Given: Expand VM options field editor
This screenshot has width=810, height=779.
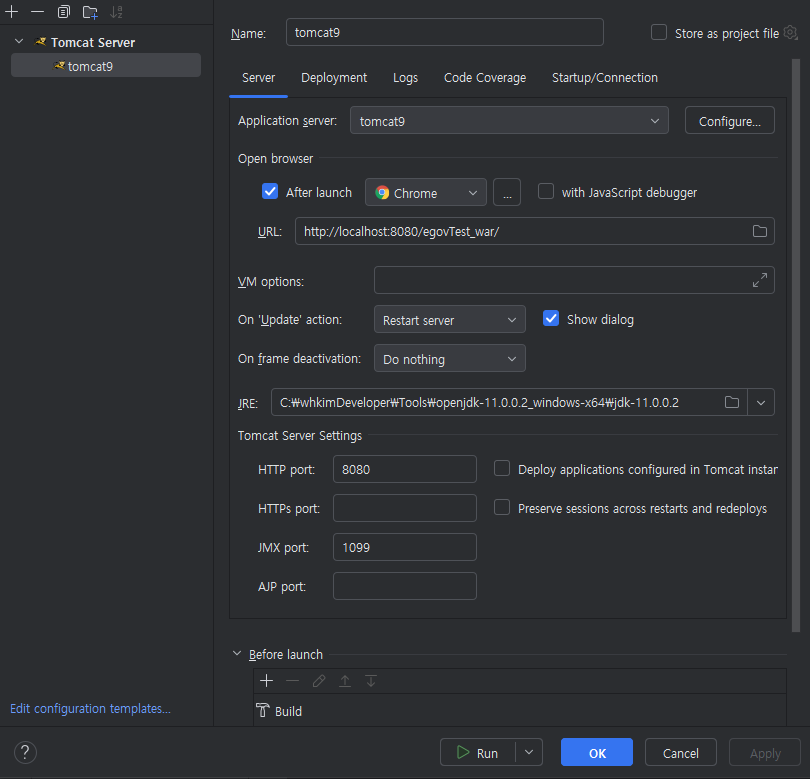Looking at the screenshot, I should pyautogui.click(x=759, y=281).
